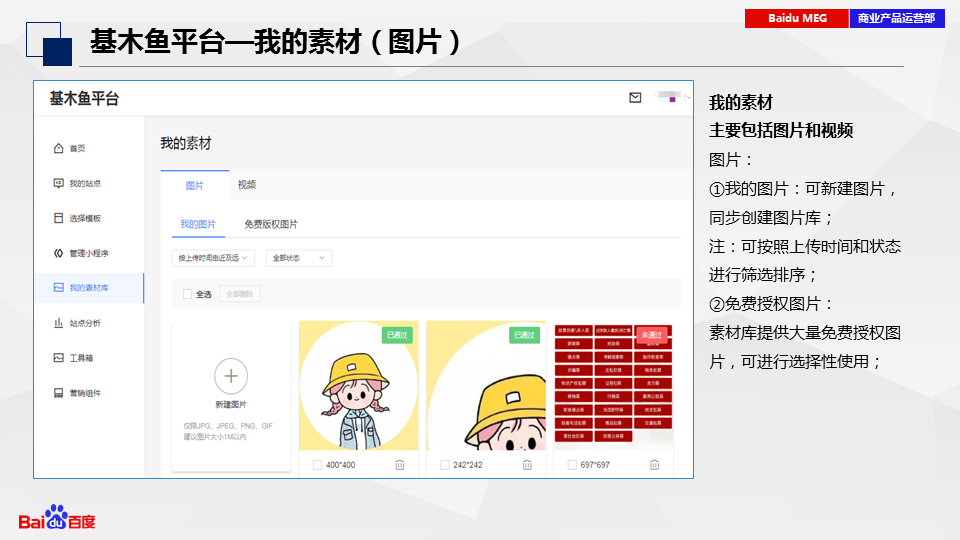The image size is (960, 540).
Task: Click the plus circle to add image
Action: click(231, 376)
